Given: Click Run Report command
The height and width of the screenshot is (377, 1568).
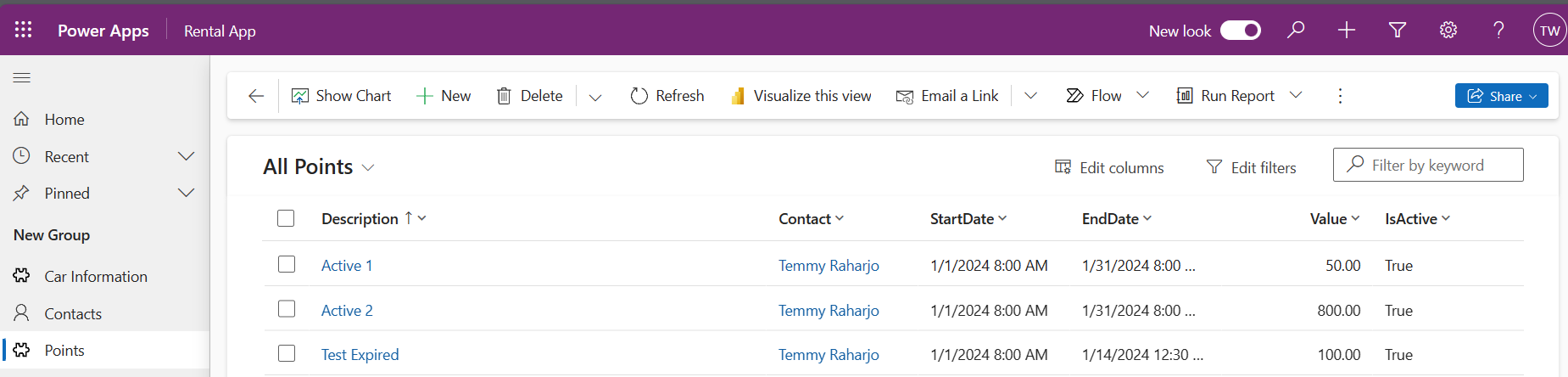Looking at the screenshot, I should point(1225,96).
